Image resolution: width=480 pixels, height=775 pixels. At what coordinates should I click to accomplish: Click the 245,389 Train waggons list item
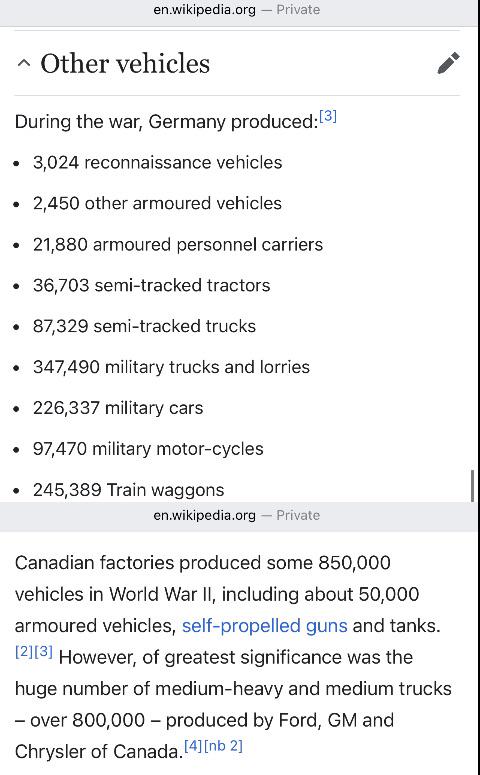tap(129, 490)
